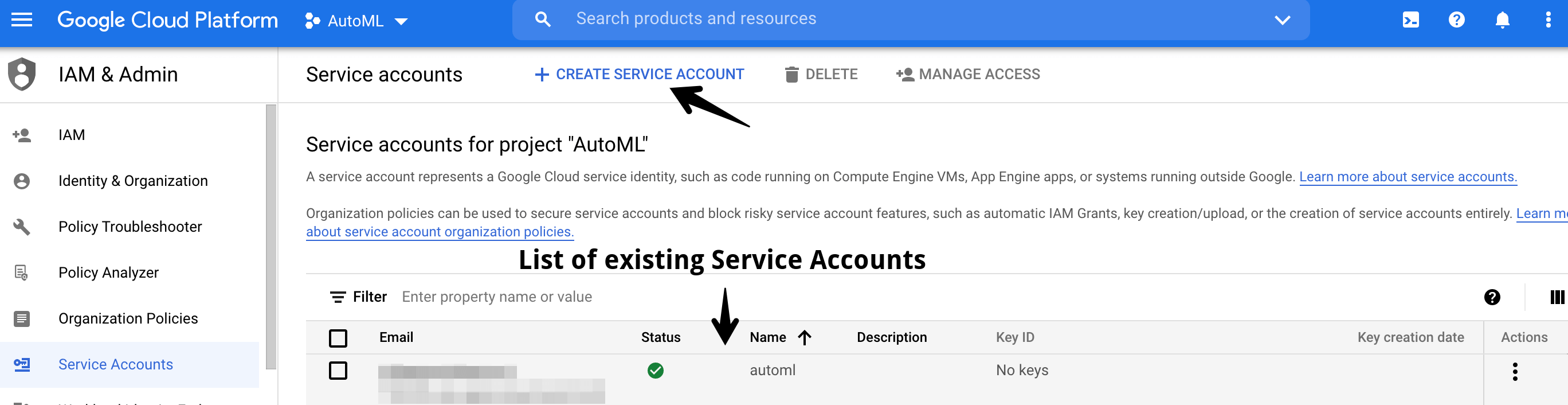Sort by the Description column header
The height and width of the screenshot is (405, 1568).
pyautogui.click(x=892, y=337)
